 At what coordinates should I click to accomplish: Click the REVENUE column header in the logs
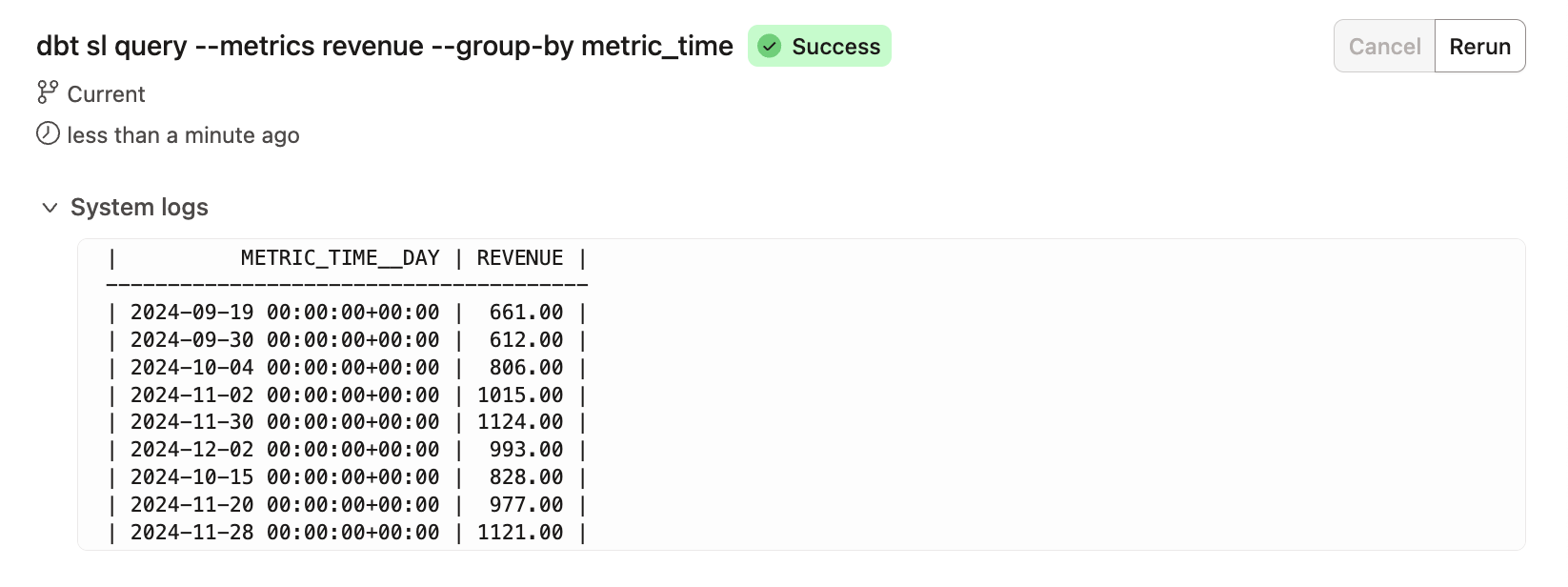[x=519, y=257]
